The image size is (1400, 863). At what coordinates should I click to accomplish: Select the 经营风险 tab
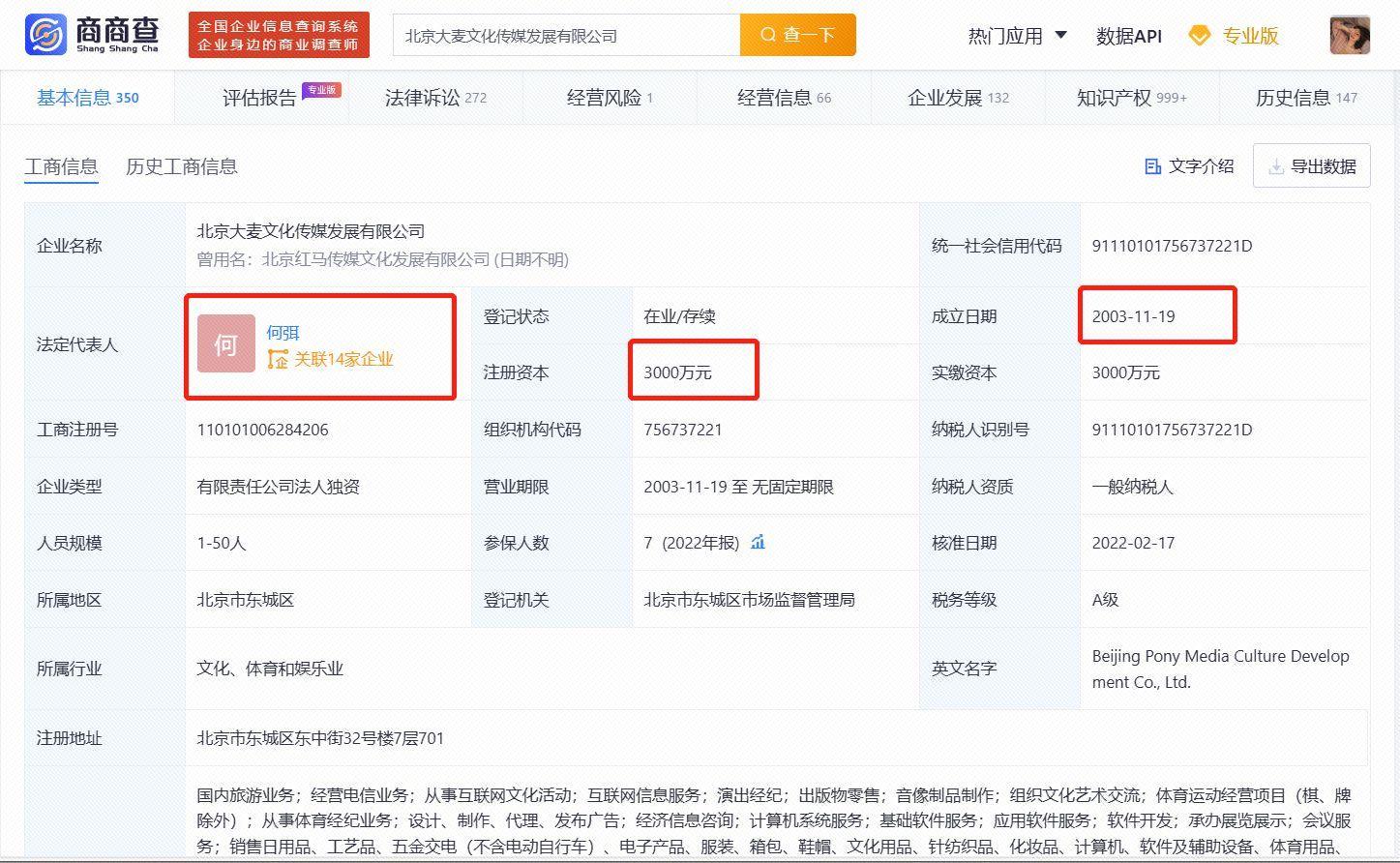tap(610, 97)
